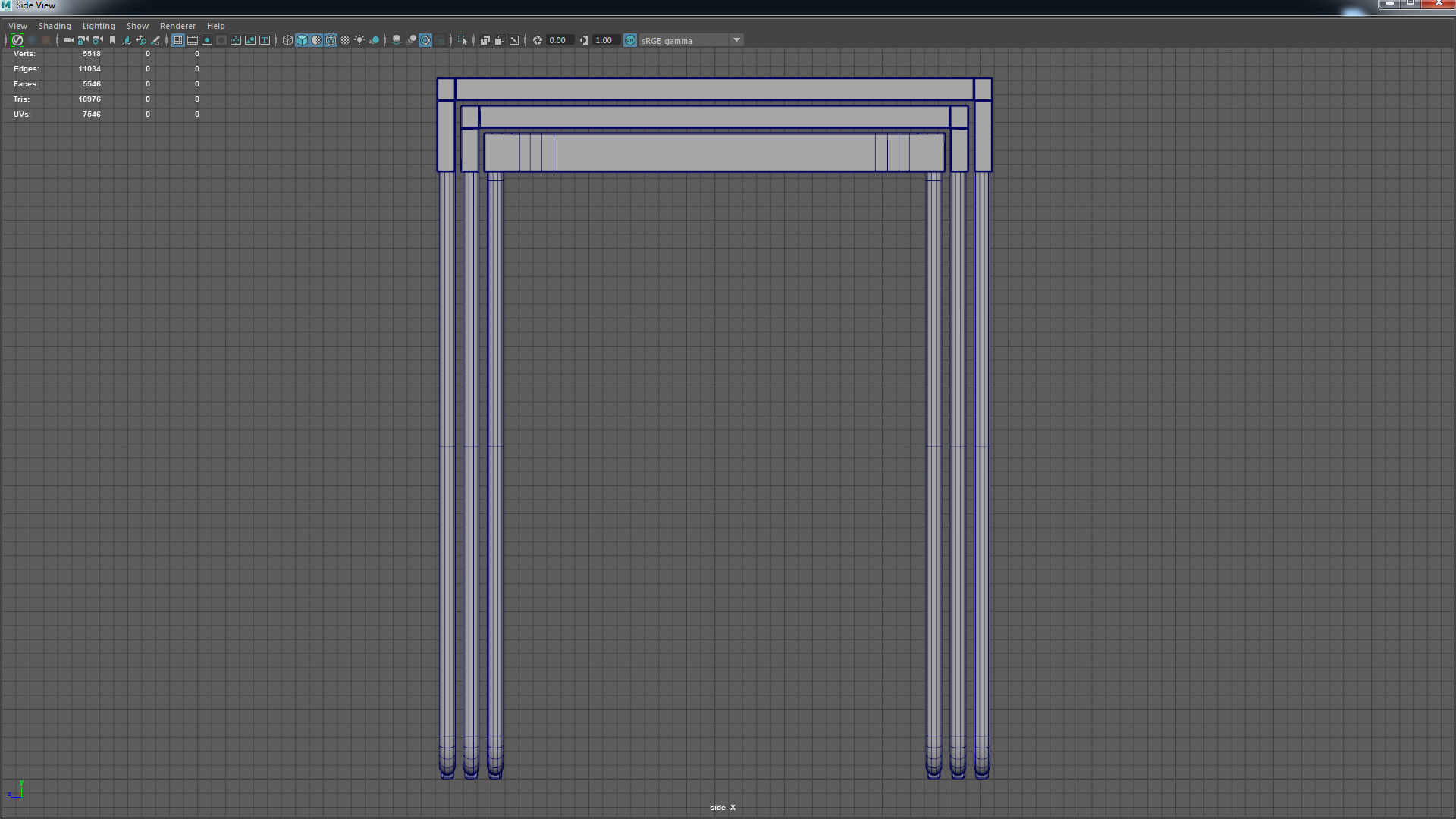Click the Gamma value field showing 1.00
This screenshot has height=819, width=1456.
(x=604, y=40)
